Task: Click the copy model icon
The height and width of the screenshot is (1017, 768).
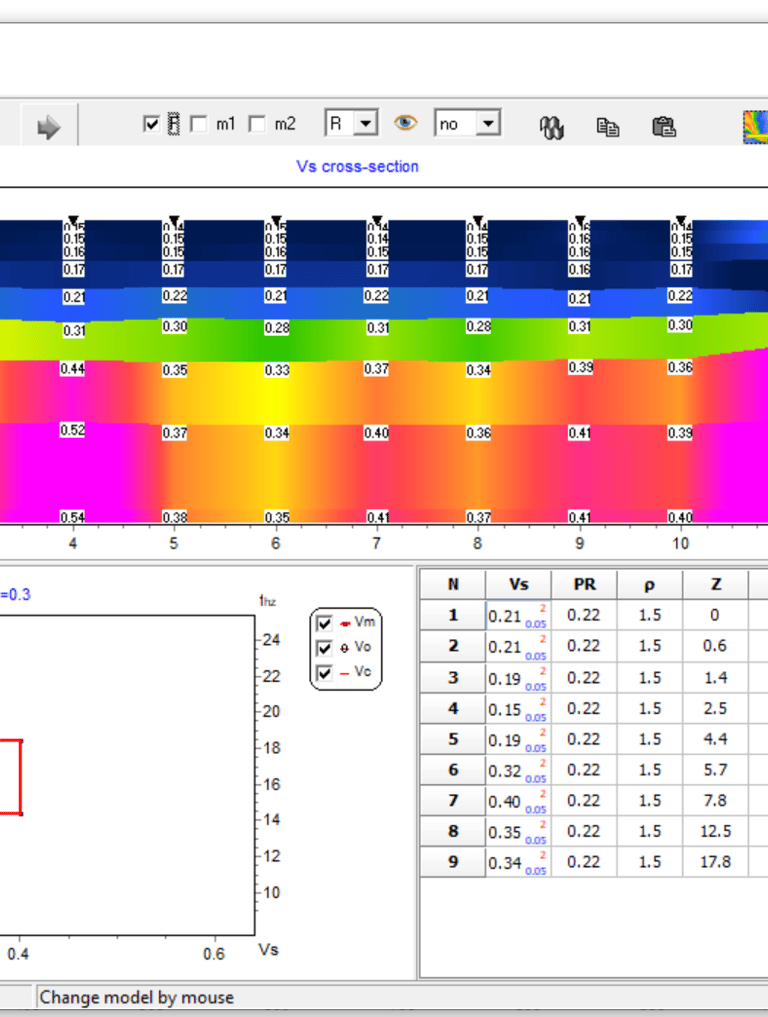Action: pos(607,127)
